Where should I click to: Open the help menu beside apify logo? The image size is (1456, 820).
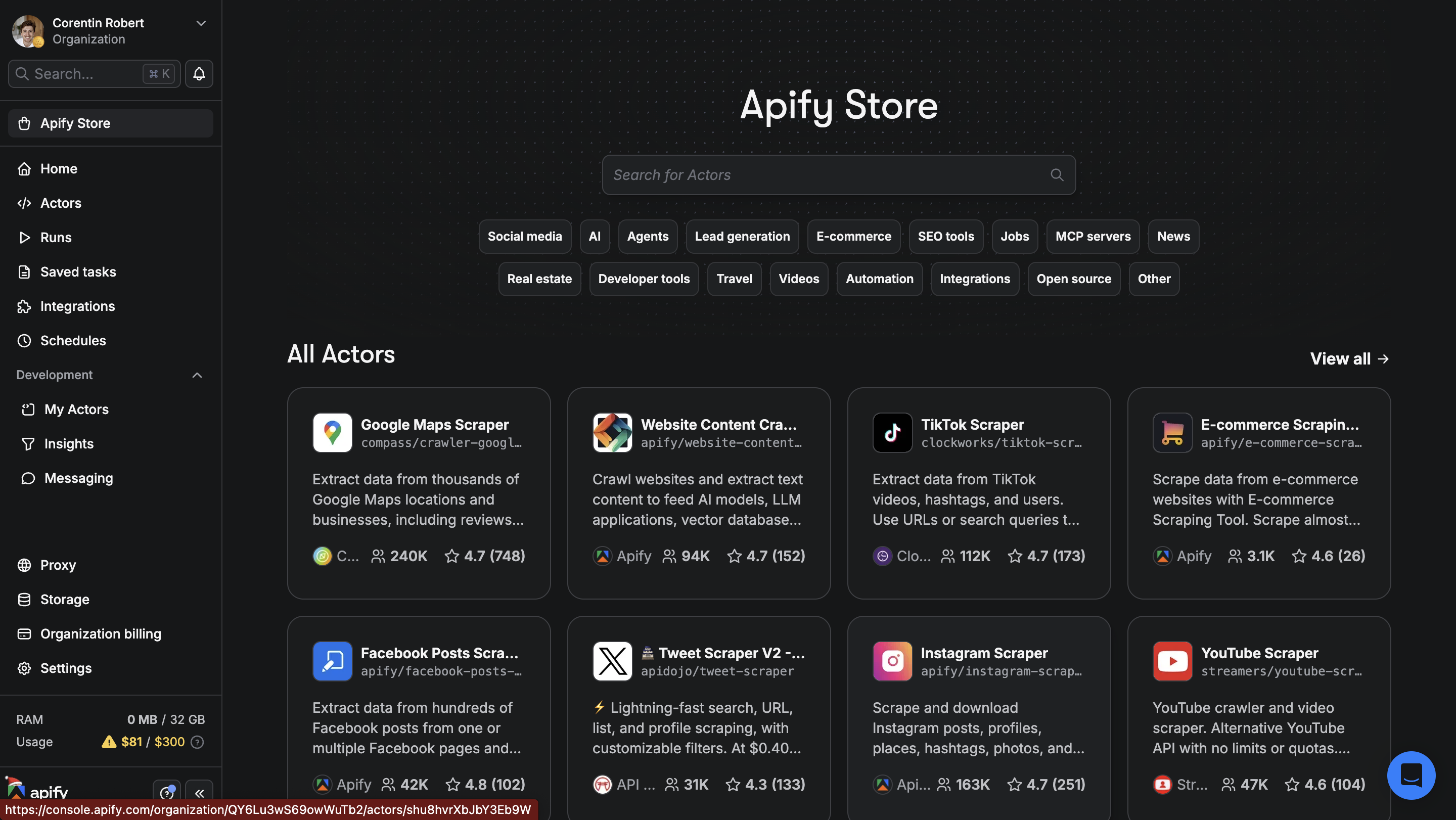point(167,792)
